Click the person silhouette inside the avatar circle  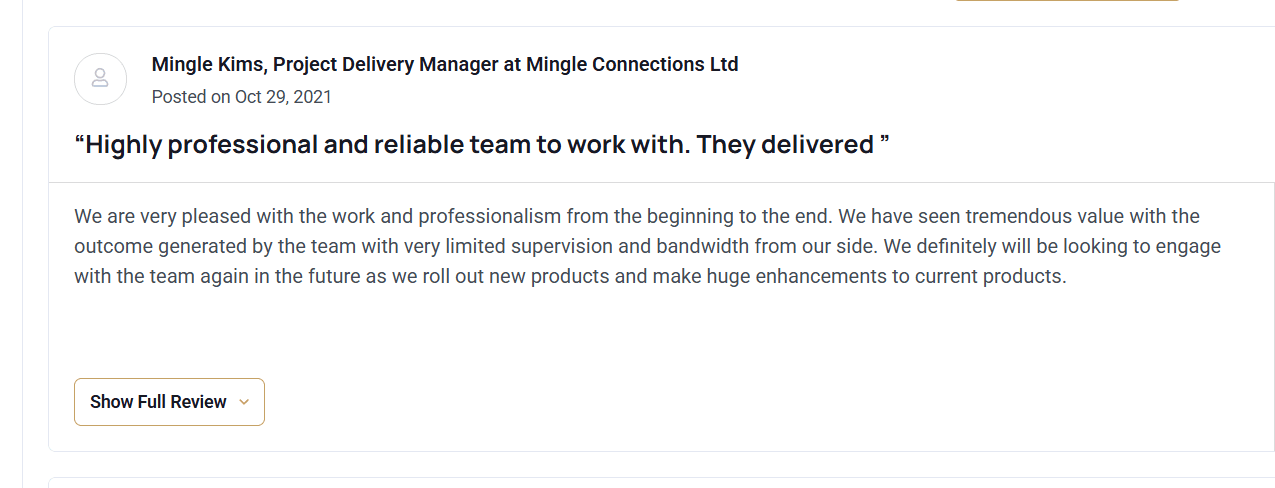(100, 78)
